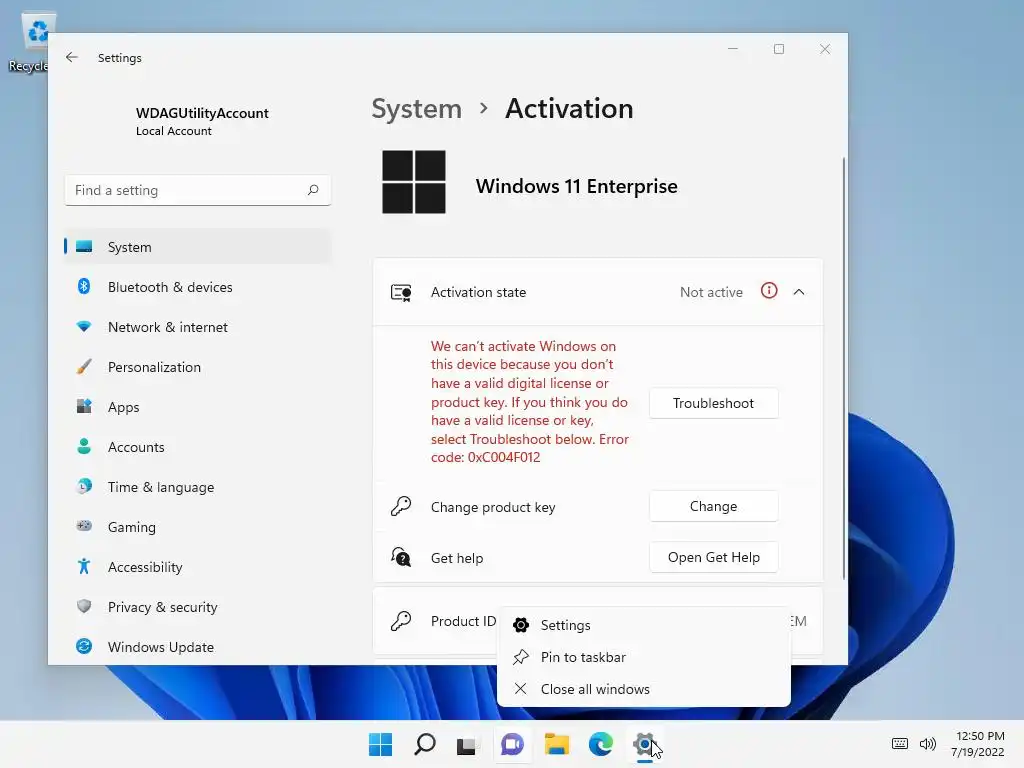
Task: Click the touch keyboard tray icon
Action: (x=900, y=744)
